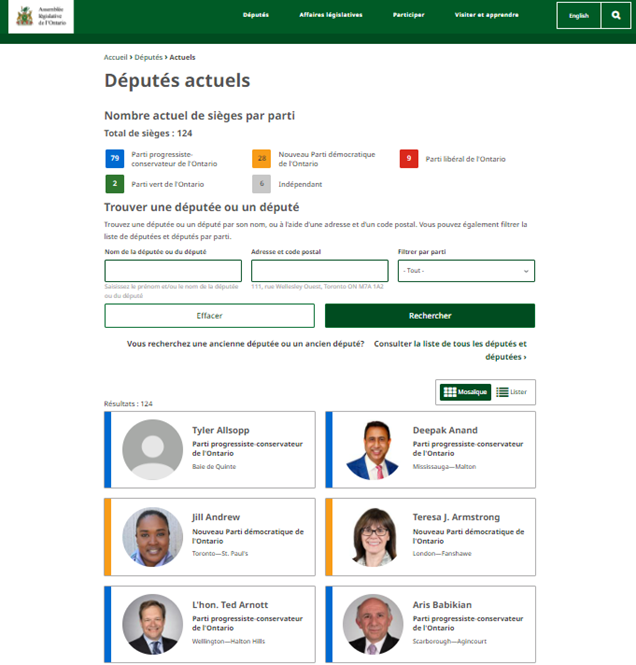
Task: Click the green 2 seats Parti vert badge
Action: [x=114, y=184]
